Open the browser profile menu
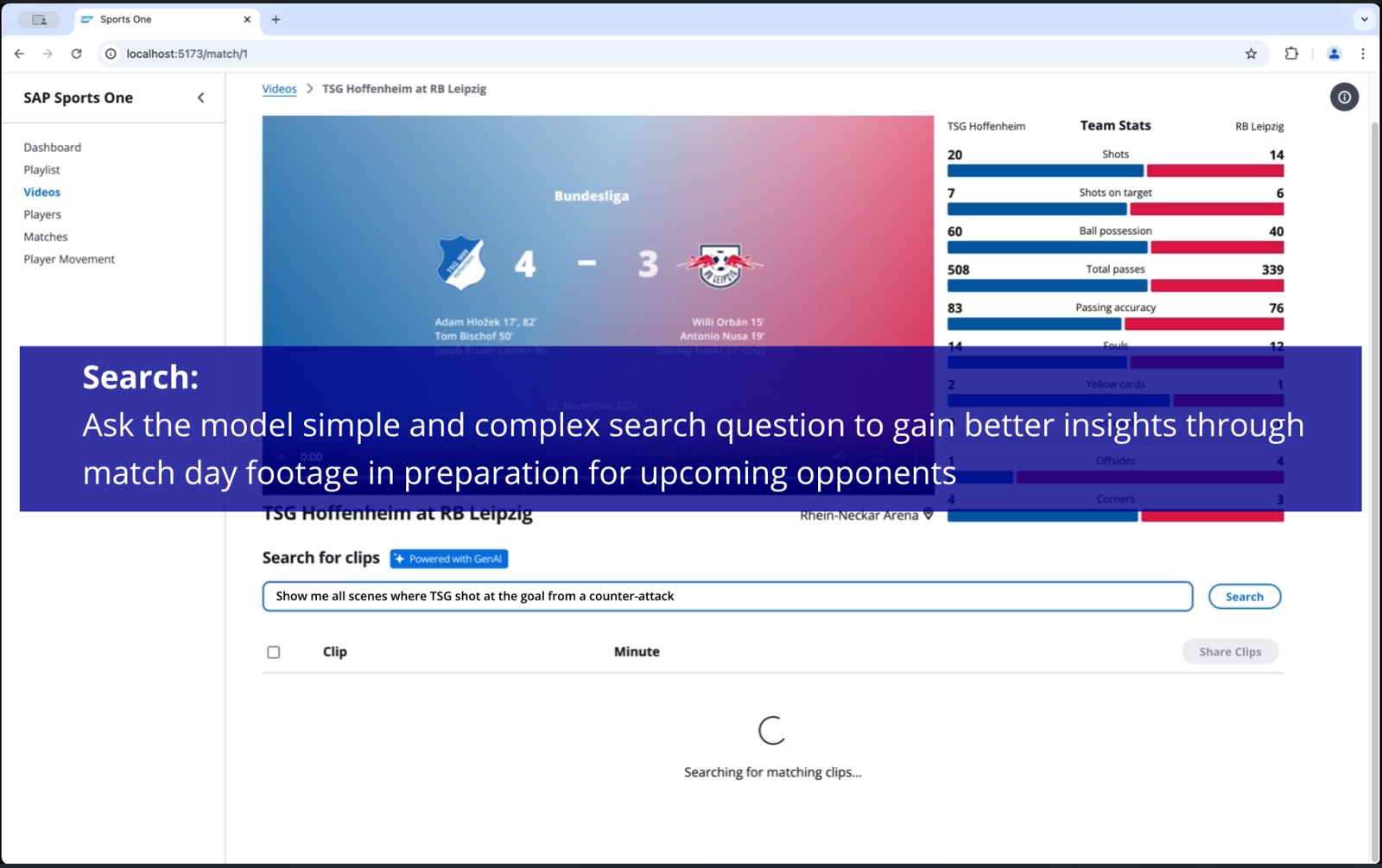 [x=1334, y=54]
